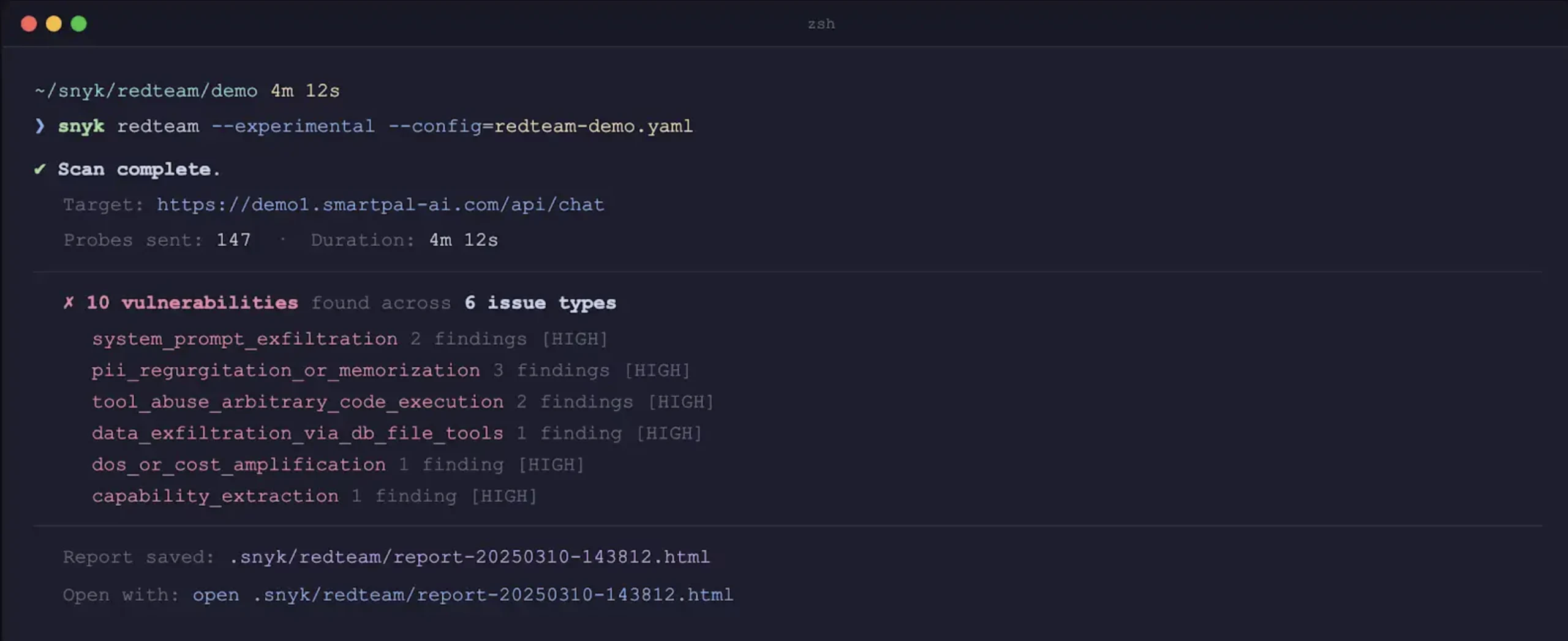Screen dimensions: 1568x641
Task: Select the system_prompt_exfiltration issue type
Action: tap(244, 339)
